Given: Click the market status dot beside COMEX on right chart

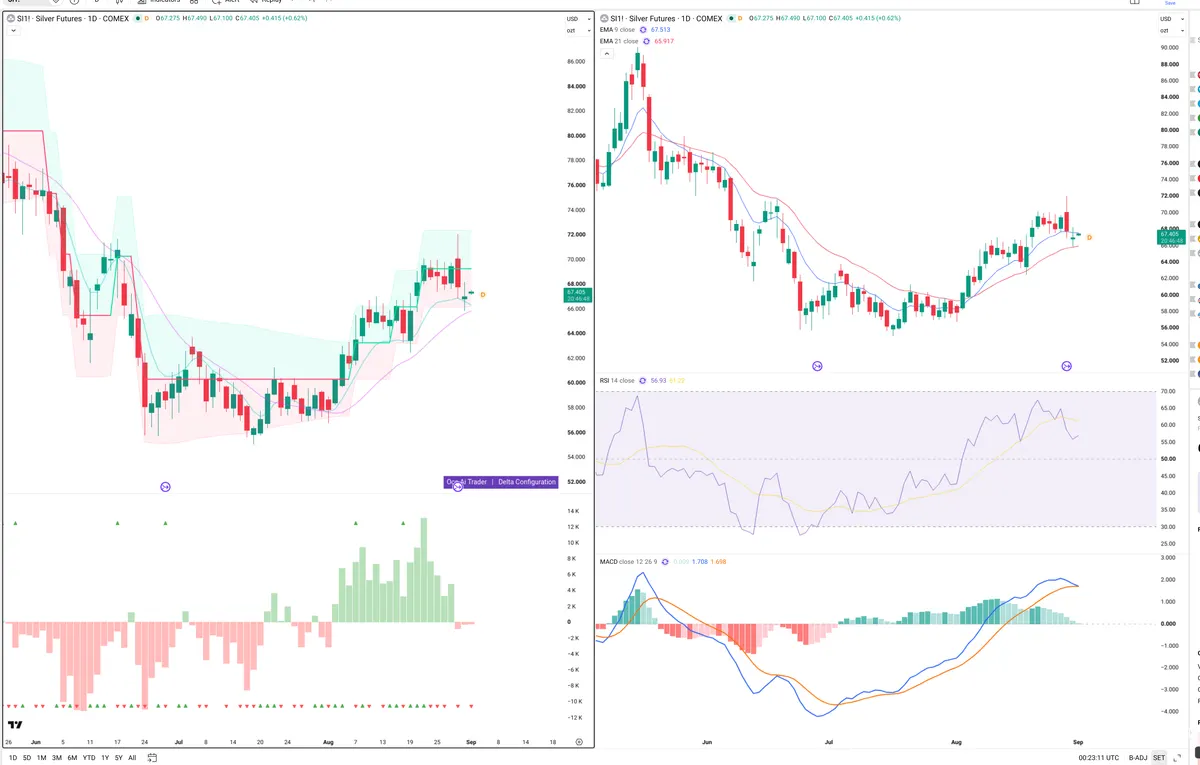Looking at the screenshot, I should (733, 18).
